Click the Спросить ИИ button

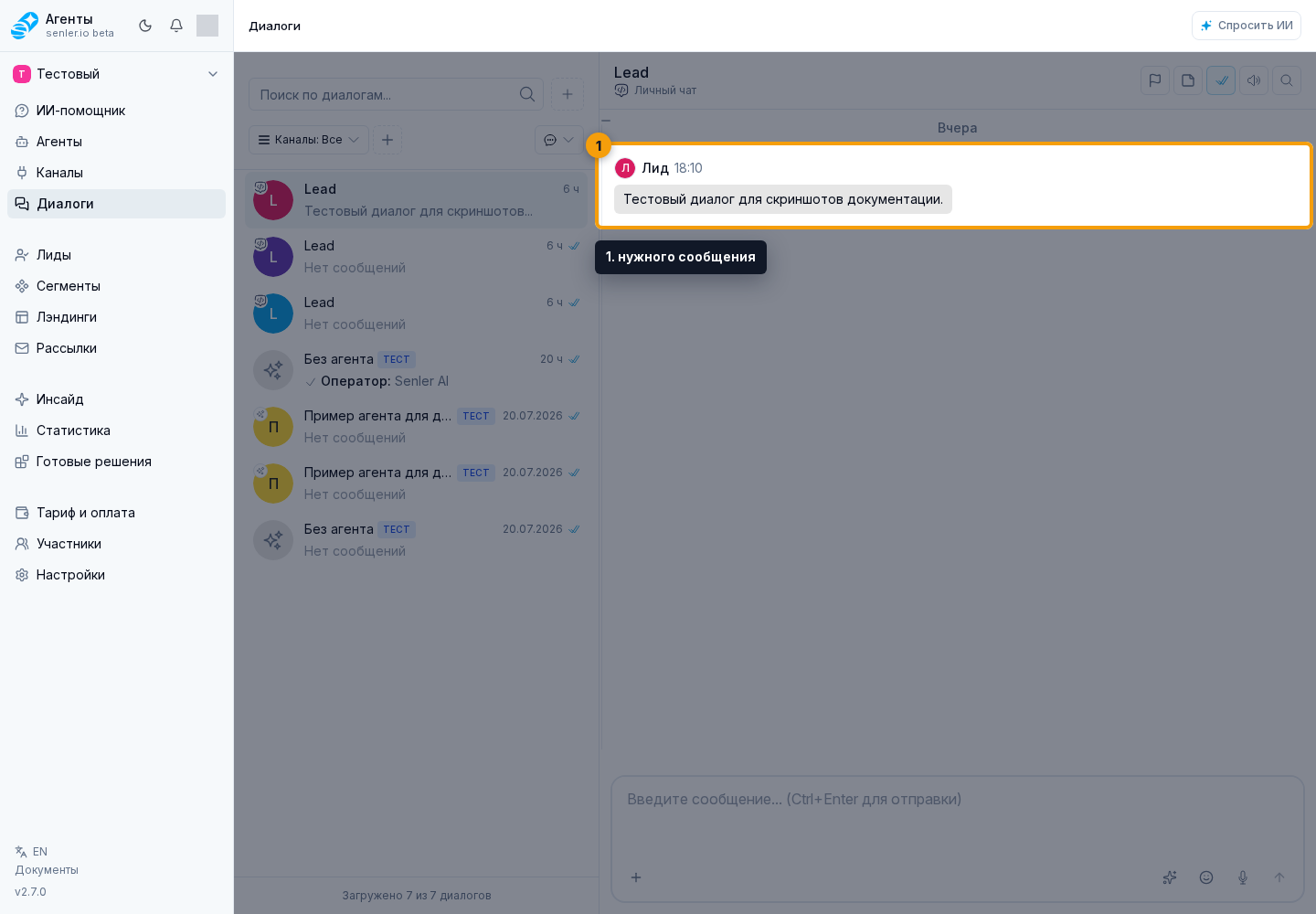(1247, 26)
